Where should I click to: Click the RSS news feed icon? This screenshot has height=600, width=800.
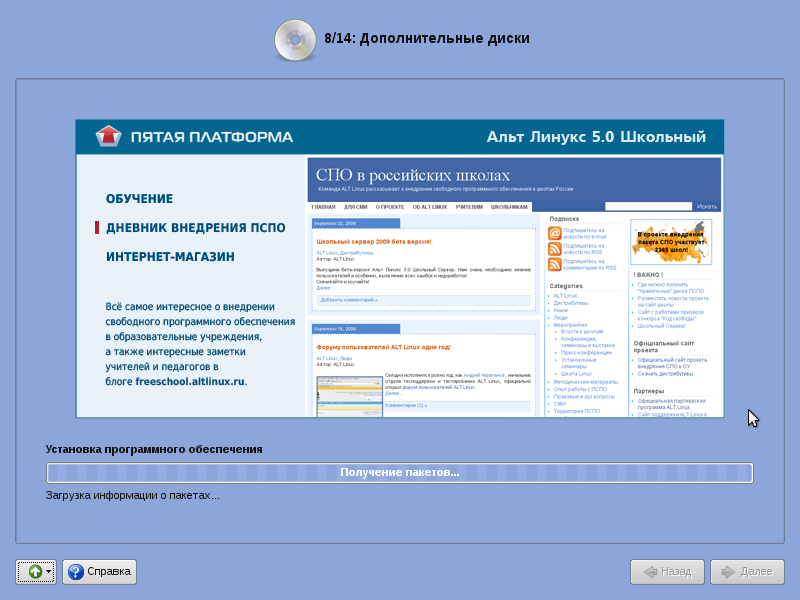coord(554,248)
